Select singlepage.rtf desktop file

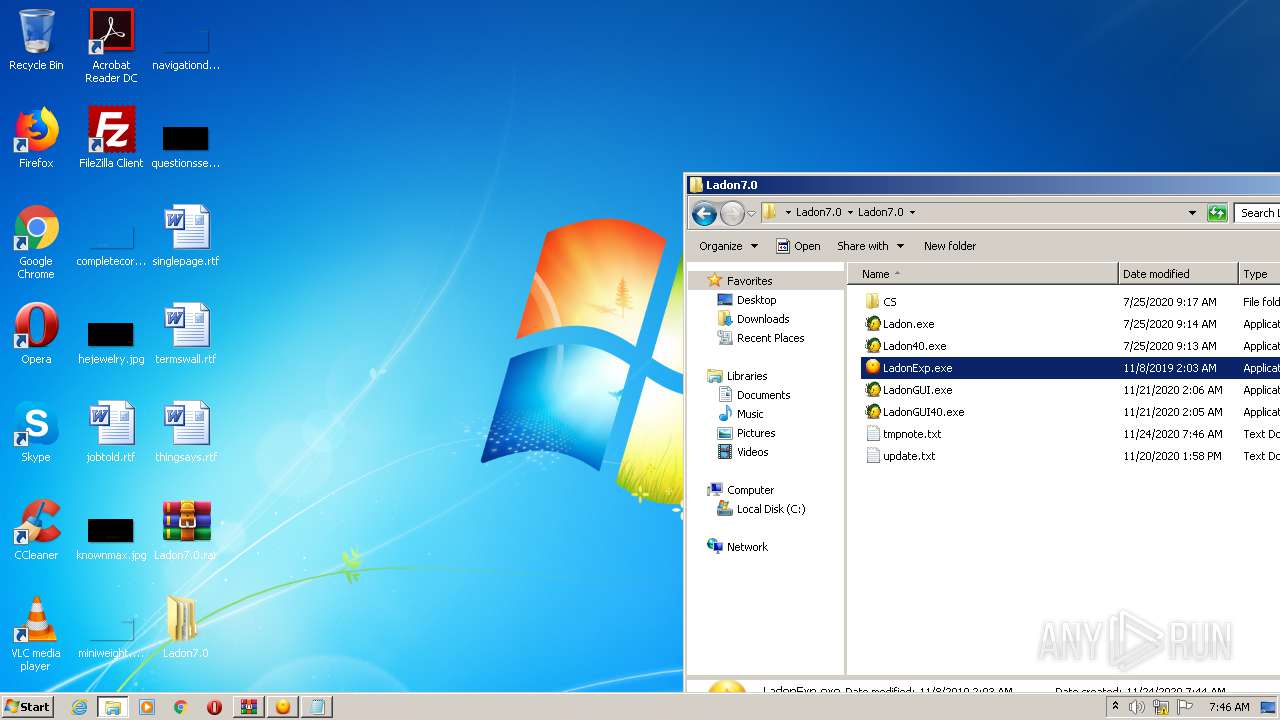[186, 236]
